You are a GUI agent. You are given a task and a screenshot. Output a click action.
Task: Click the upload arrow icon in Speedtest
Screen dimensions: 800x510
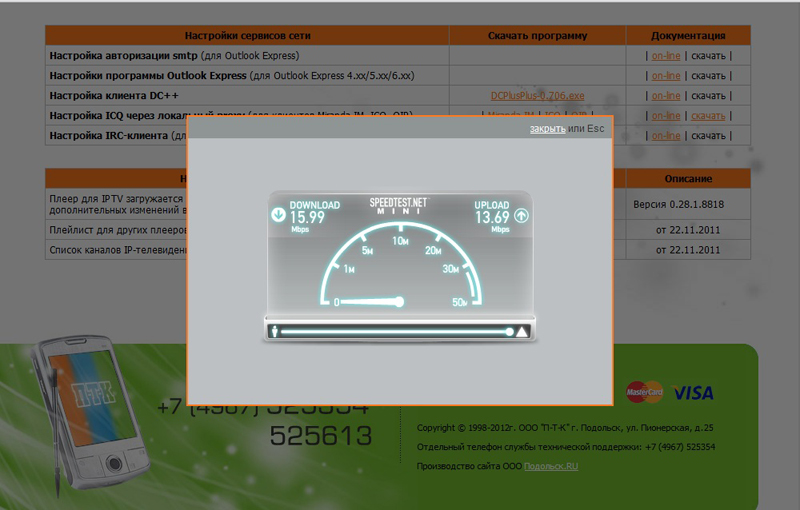point(521,215)
